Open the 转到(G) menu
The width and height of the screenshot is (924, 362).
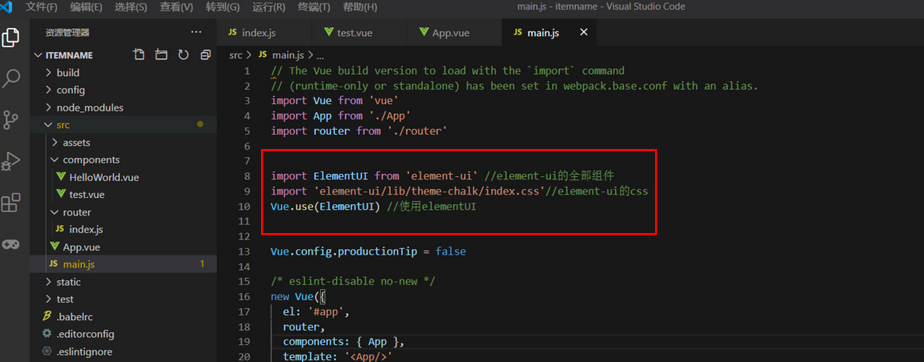222,7
